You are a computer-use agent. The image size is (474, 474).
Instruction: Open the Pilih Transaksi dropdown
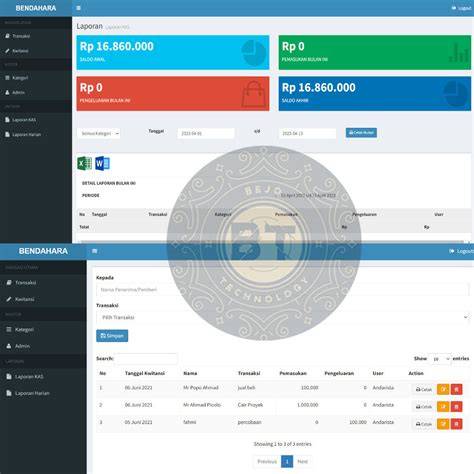pyautogui.click(x=282, y=317)
